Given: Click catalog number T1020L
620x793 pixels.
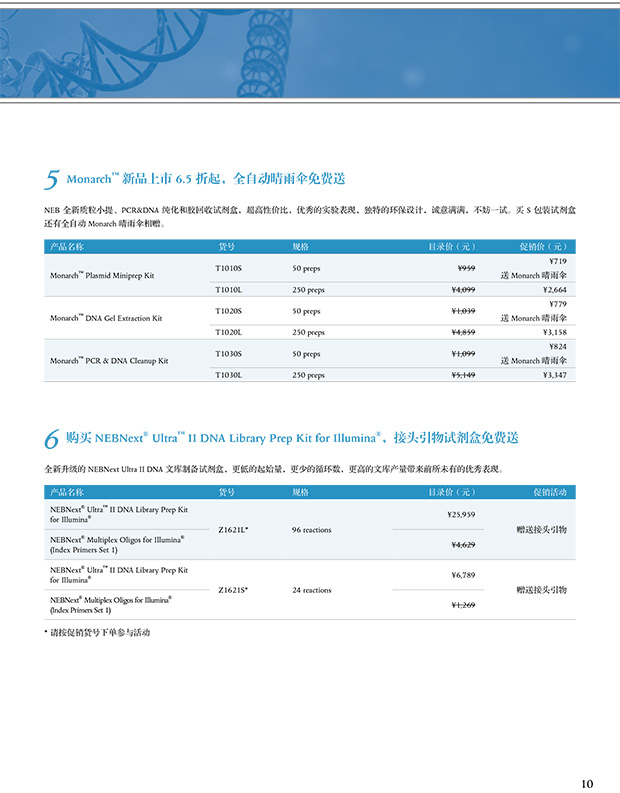Looking at the screenshot, I should tap(229, 332).
